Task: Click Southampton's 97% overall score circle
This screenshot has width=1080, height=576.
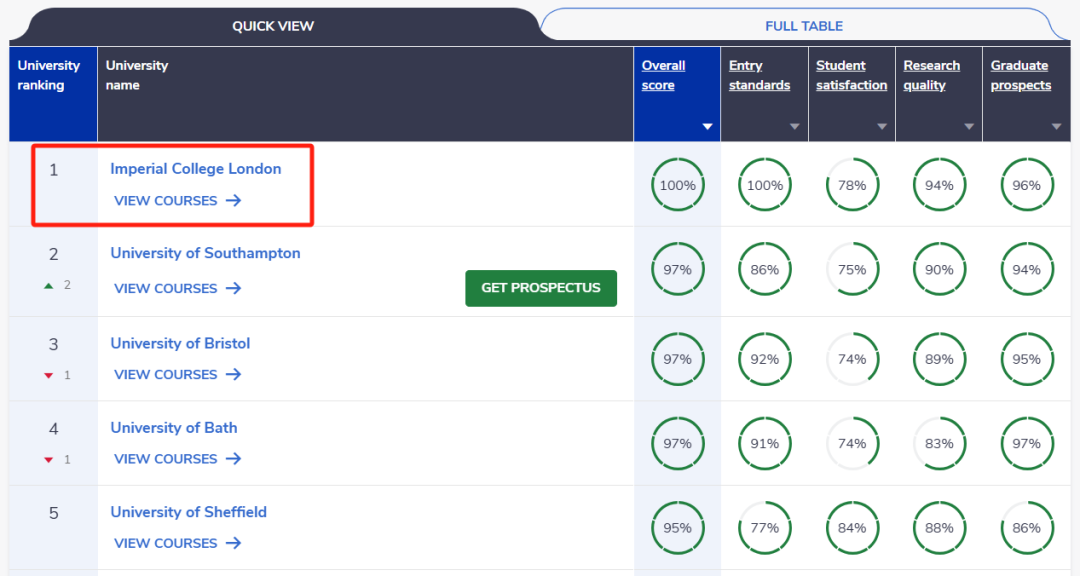Action: [x=678, y=269]
